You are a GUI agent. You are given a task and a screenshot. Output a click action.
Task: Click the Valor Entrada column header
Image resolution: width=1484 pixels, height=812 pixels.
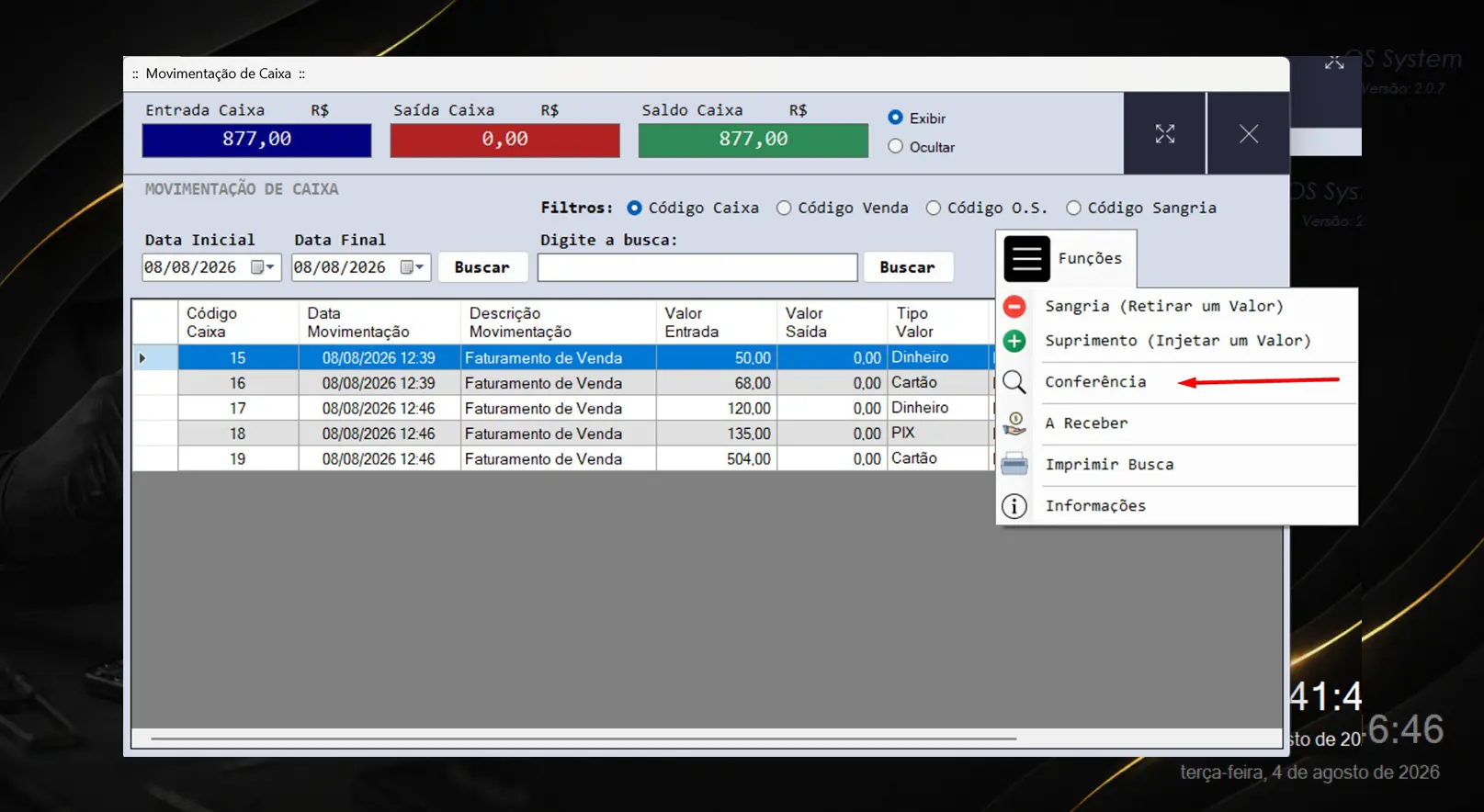[717, 322]
